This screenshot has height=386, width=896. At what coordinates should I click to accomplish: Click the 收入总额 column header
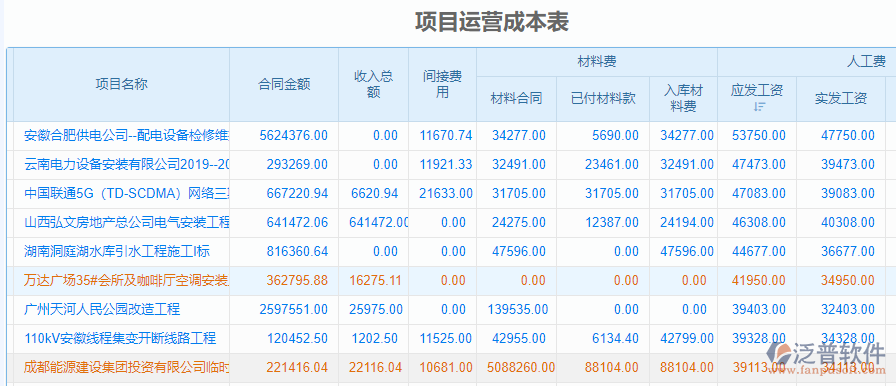(374, 85)
